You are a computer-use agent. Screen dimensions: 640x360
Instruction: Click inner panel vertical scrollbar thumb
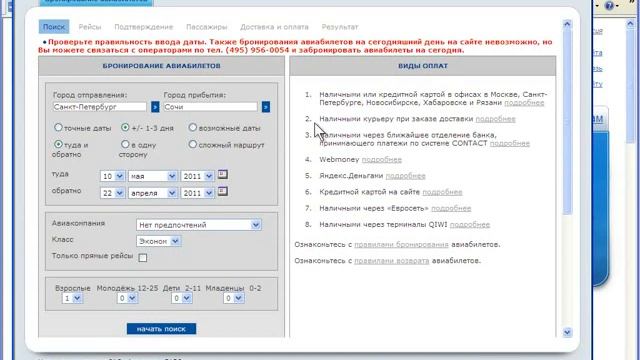pos(567,121)
